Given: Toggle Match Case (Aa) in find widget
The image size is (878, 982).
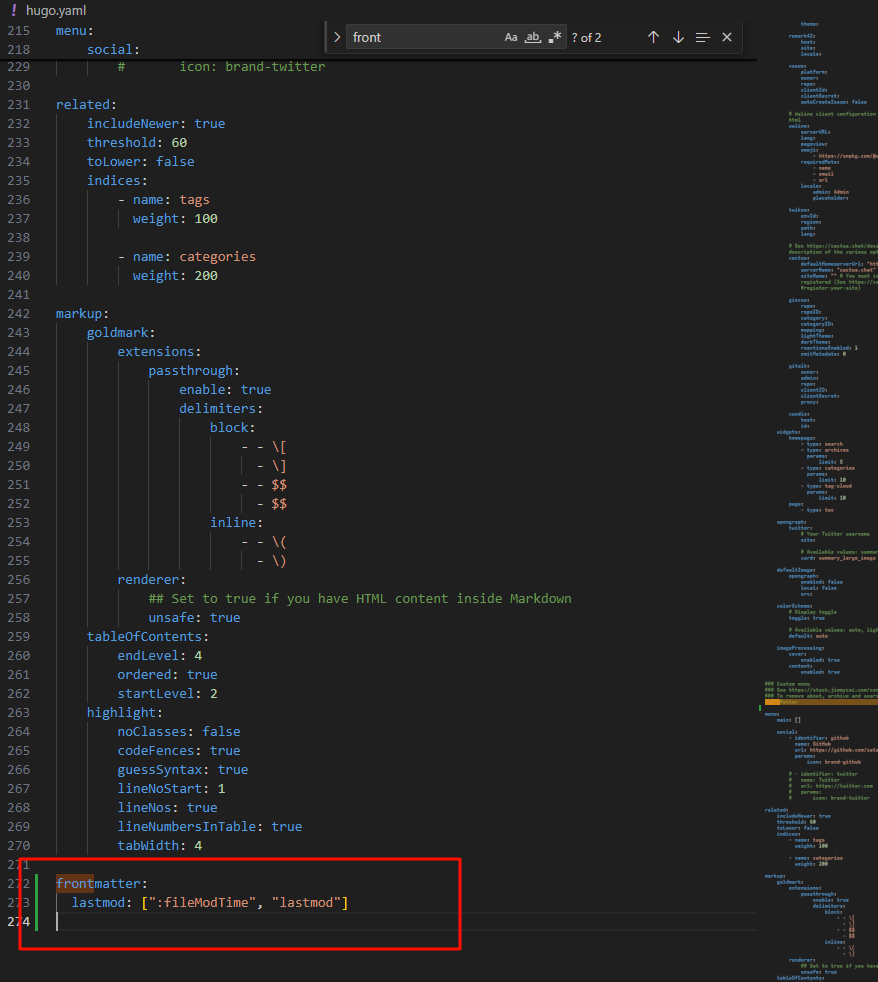Looking at the screenshot, I should click(511, 37).
